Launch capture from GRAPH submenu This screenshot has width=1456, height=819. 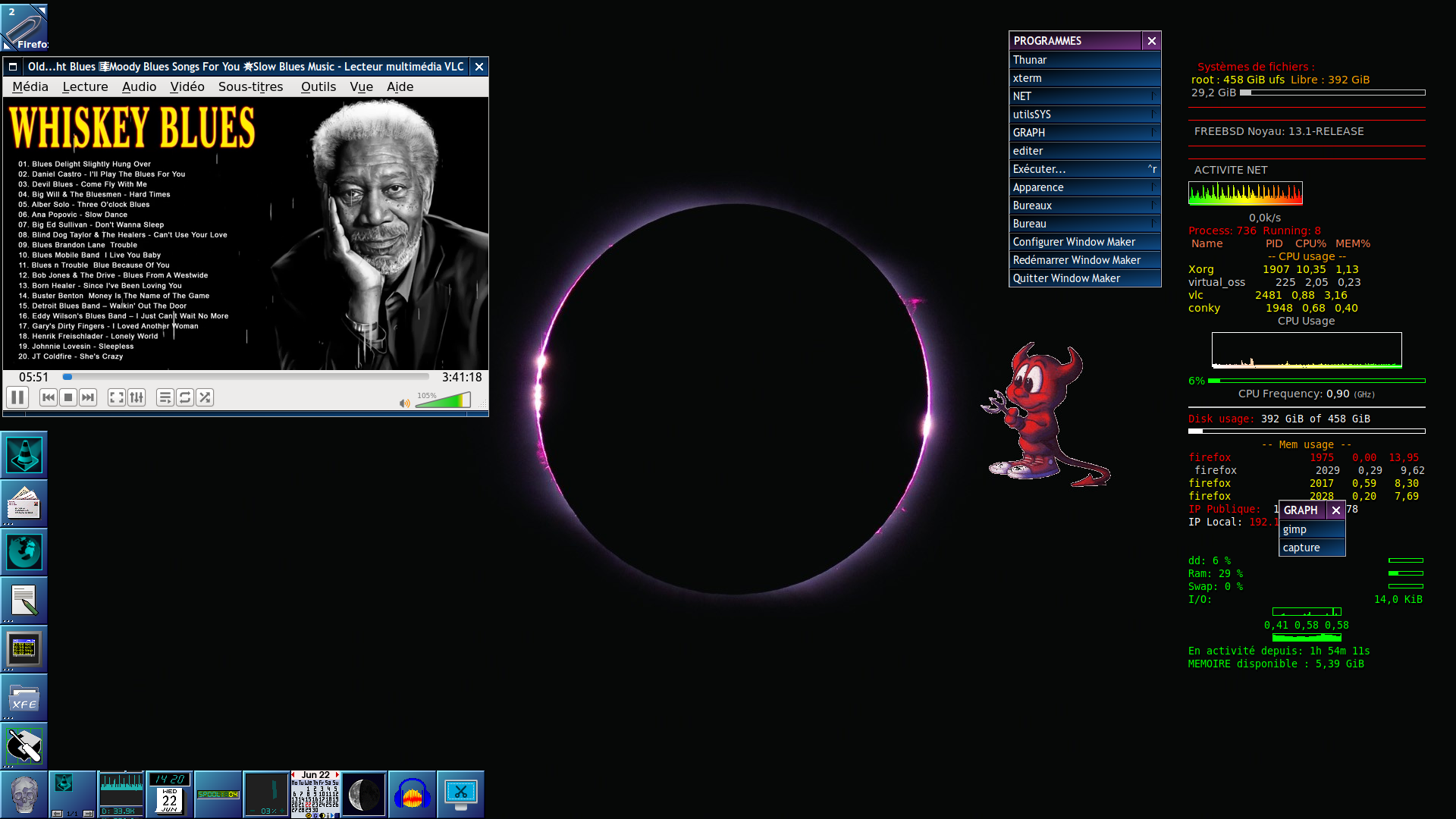1312,548
